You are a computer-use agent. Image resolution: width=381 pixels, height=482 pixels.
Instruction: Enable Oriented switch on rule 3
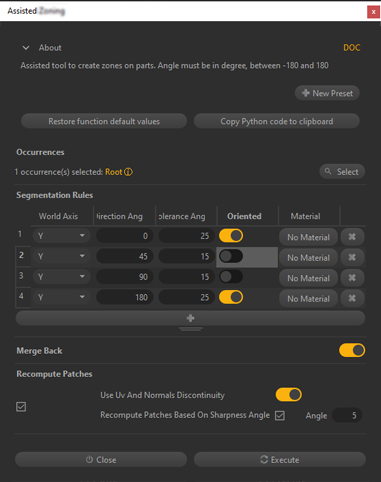point(231,277)
